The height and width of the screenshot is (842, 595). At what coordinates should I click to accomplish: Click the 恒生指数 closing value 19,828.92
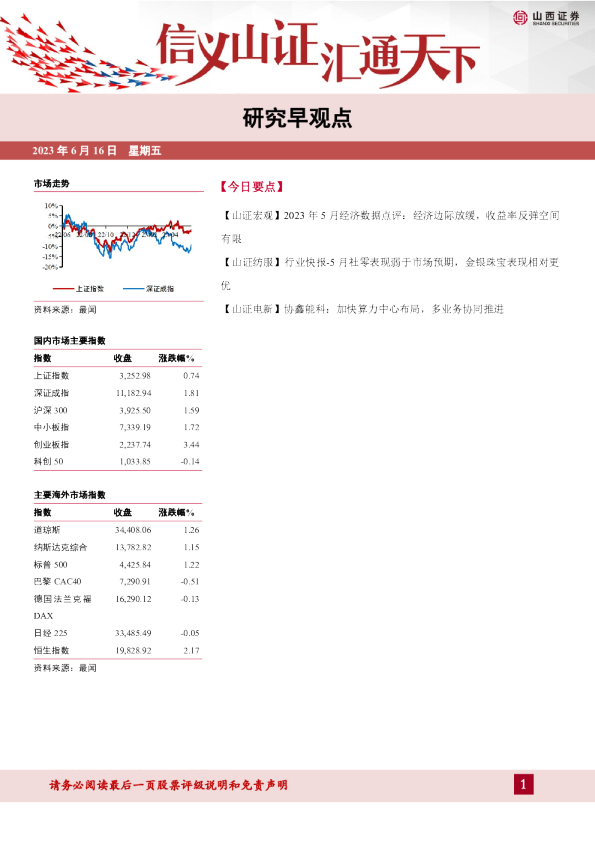(x=133, y=650)
